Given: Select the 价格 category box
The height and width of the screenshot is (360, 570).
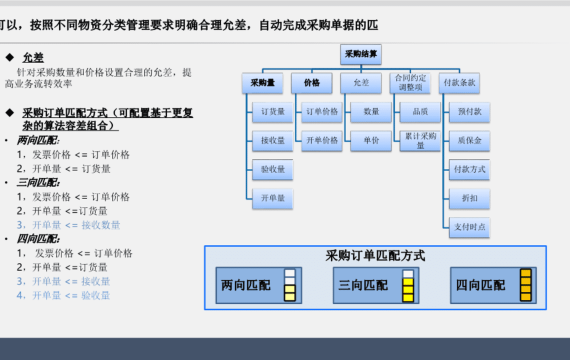Looking at the screenshot, I should click(x=312, y=83).
